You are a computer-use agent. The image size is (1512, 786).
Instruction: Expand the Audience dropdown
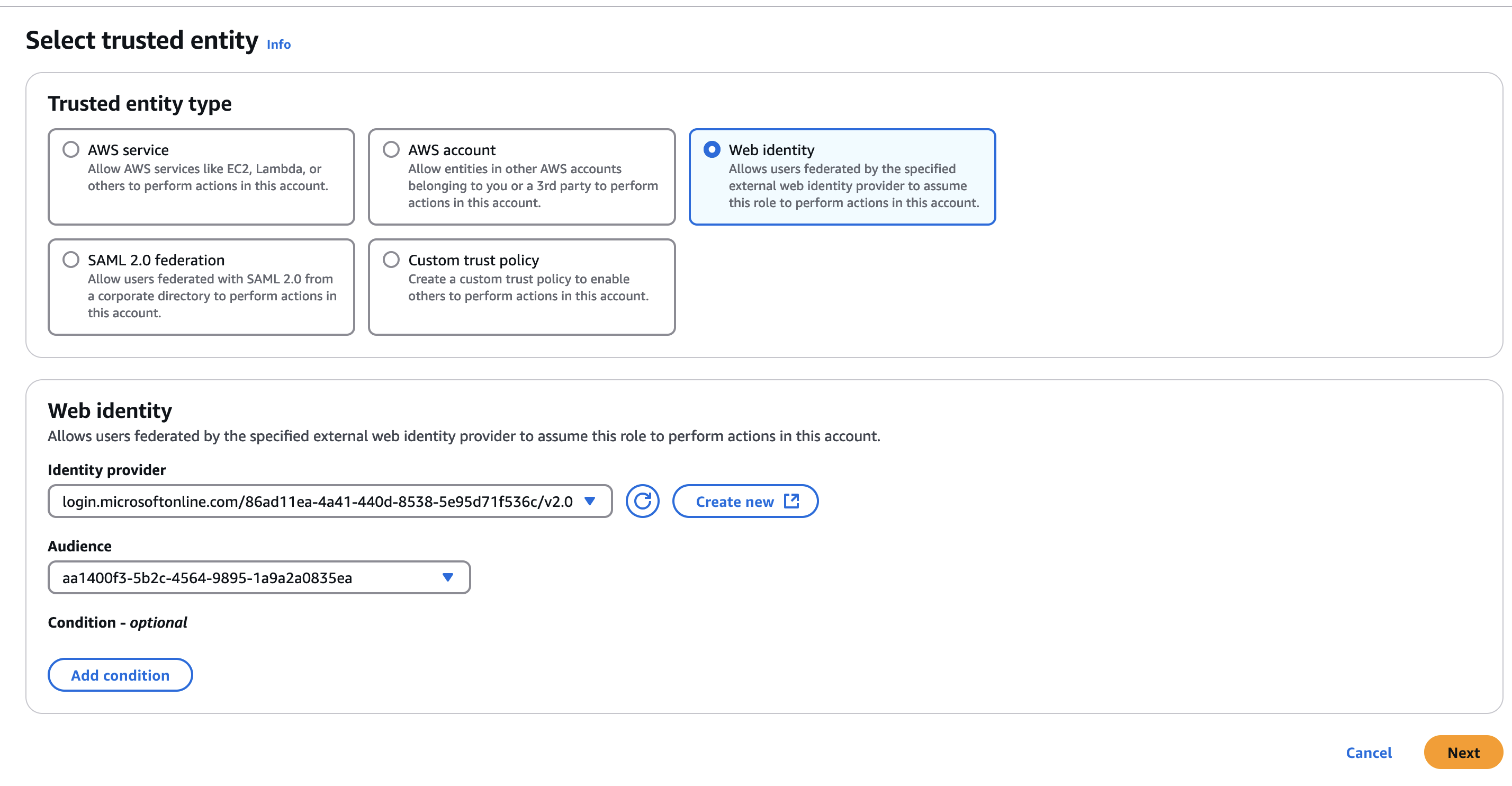coord(448,577)
